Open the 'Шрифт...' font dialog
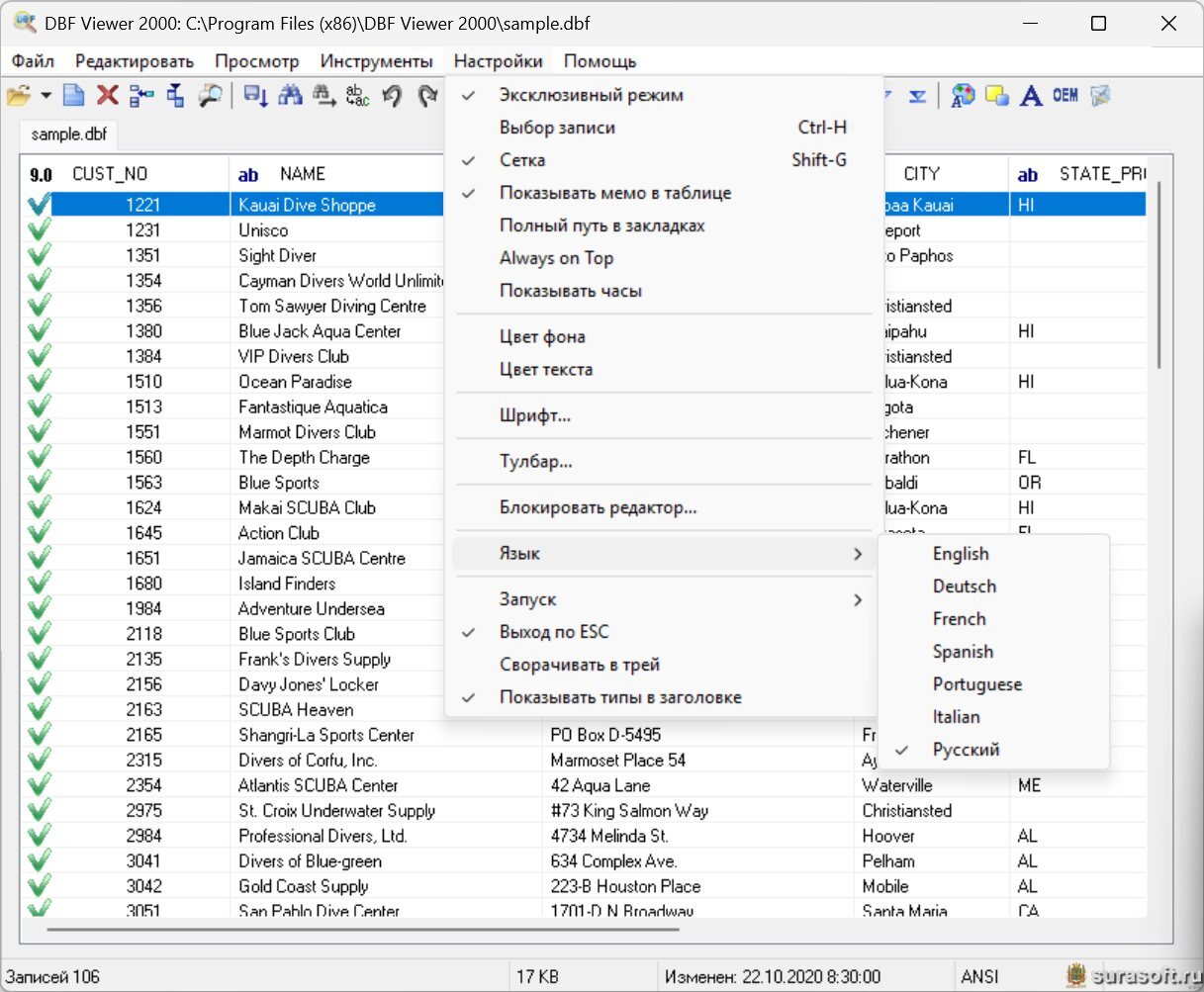Viewport: 1204px width, 992px height. pos(534,415)
